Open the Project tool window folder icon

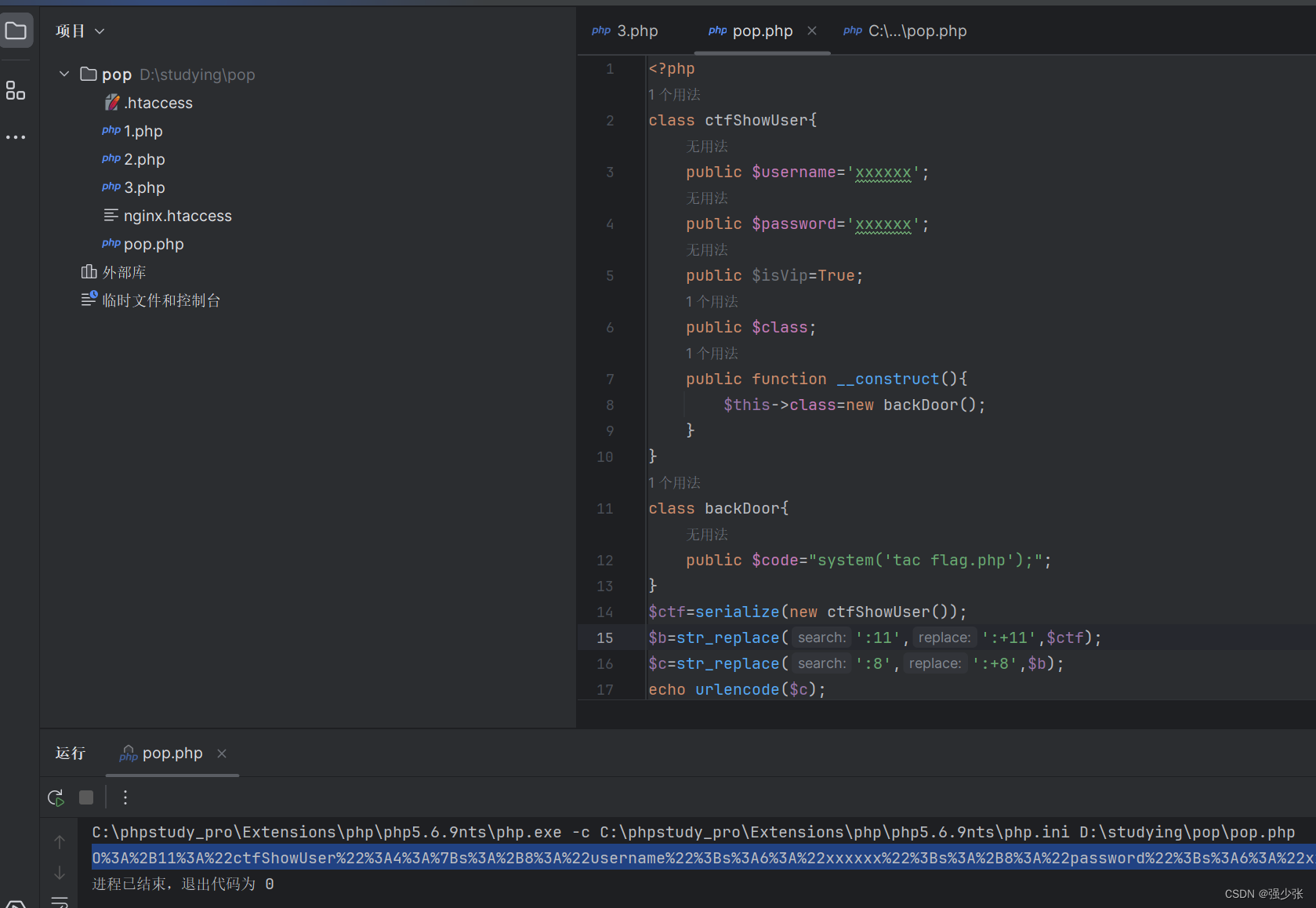point(16,31)
